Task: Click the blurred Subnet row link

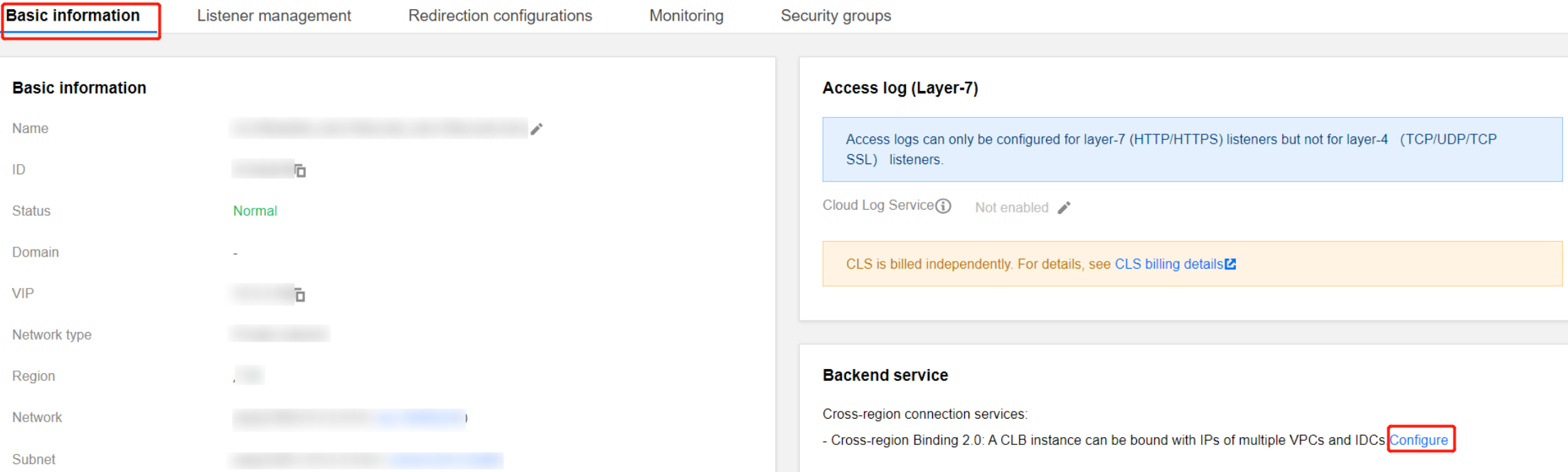Action: 444,460
